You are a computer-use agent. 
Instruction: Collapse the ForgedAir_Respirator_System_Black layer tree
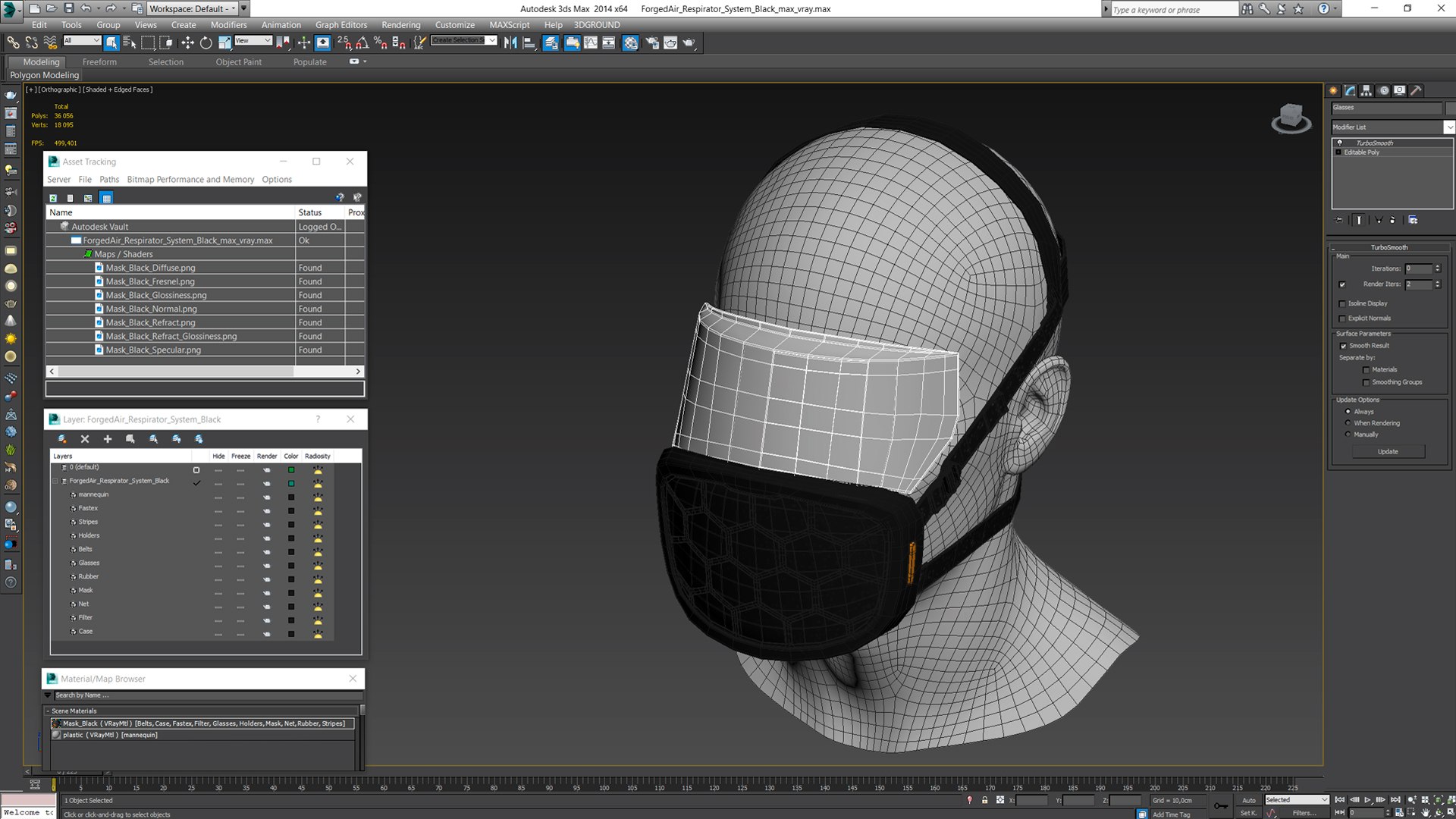[55, 481]
